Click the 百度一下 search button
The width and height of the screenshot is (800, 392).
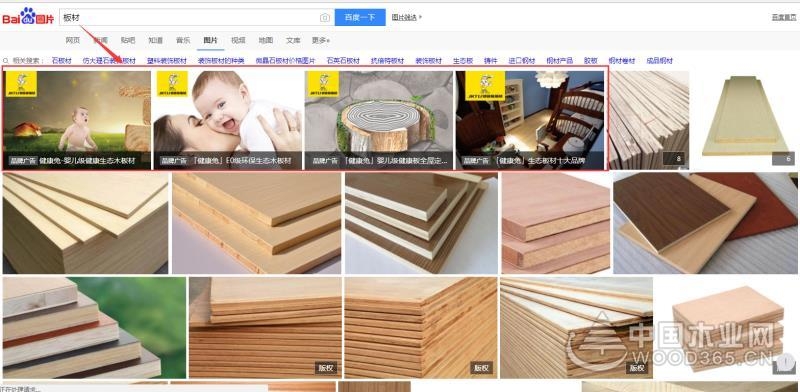pyautogui.click(x=360, y=17)
